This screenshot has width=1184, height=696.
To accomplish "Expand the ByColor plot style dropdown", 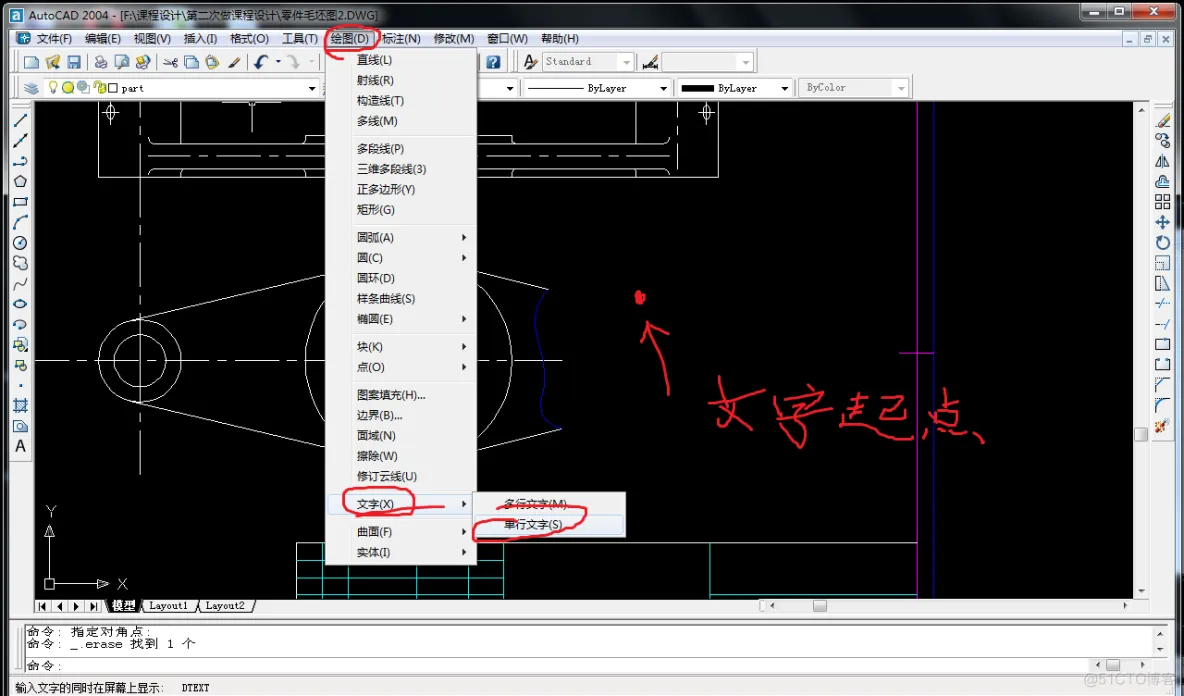I will coord(901,88).
